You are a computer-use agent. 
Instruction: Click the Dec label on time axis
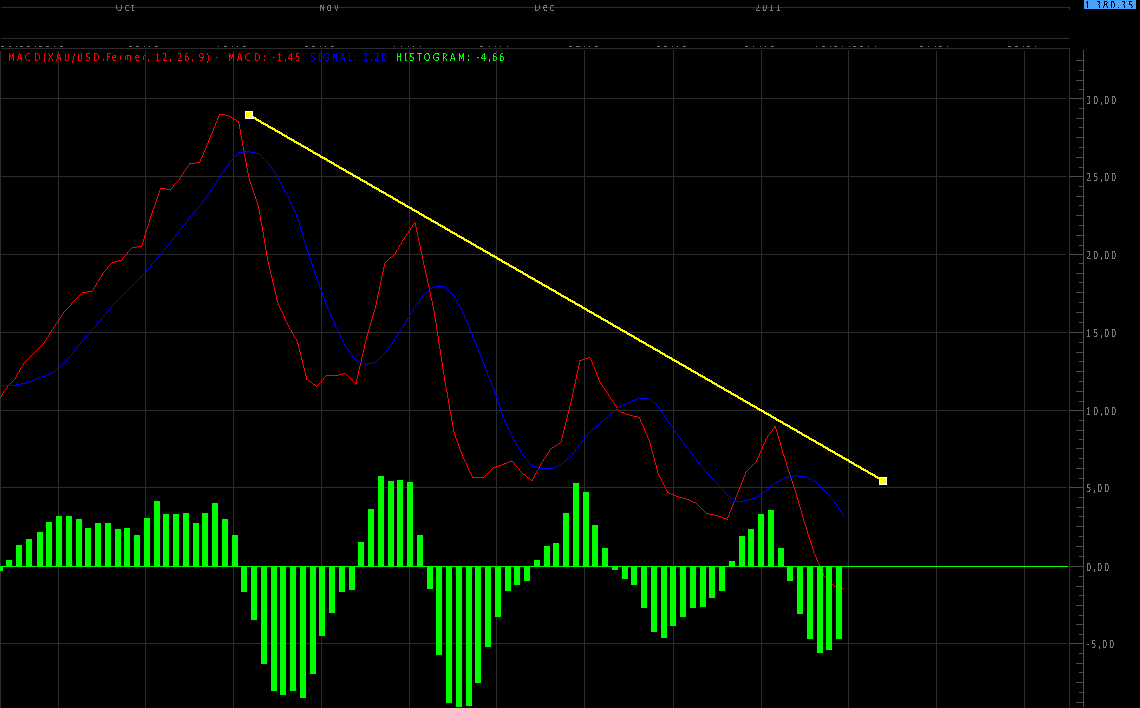point(544,7)
